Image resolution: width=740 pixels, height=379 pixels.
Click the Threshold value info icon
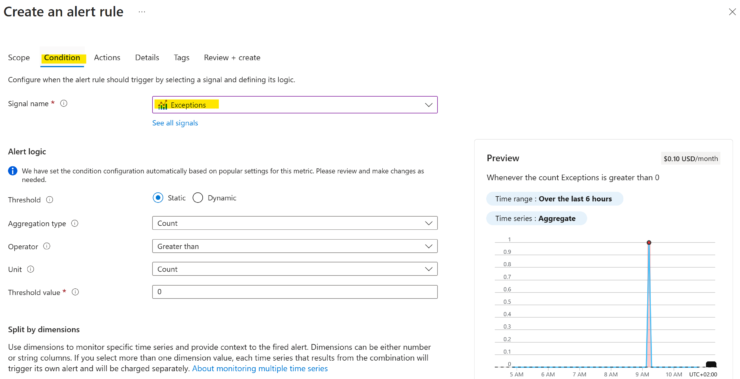[x=75, y=292]
